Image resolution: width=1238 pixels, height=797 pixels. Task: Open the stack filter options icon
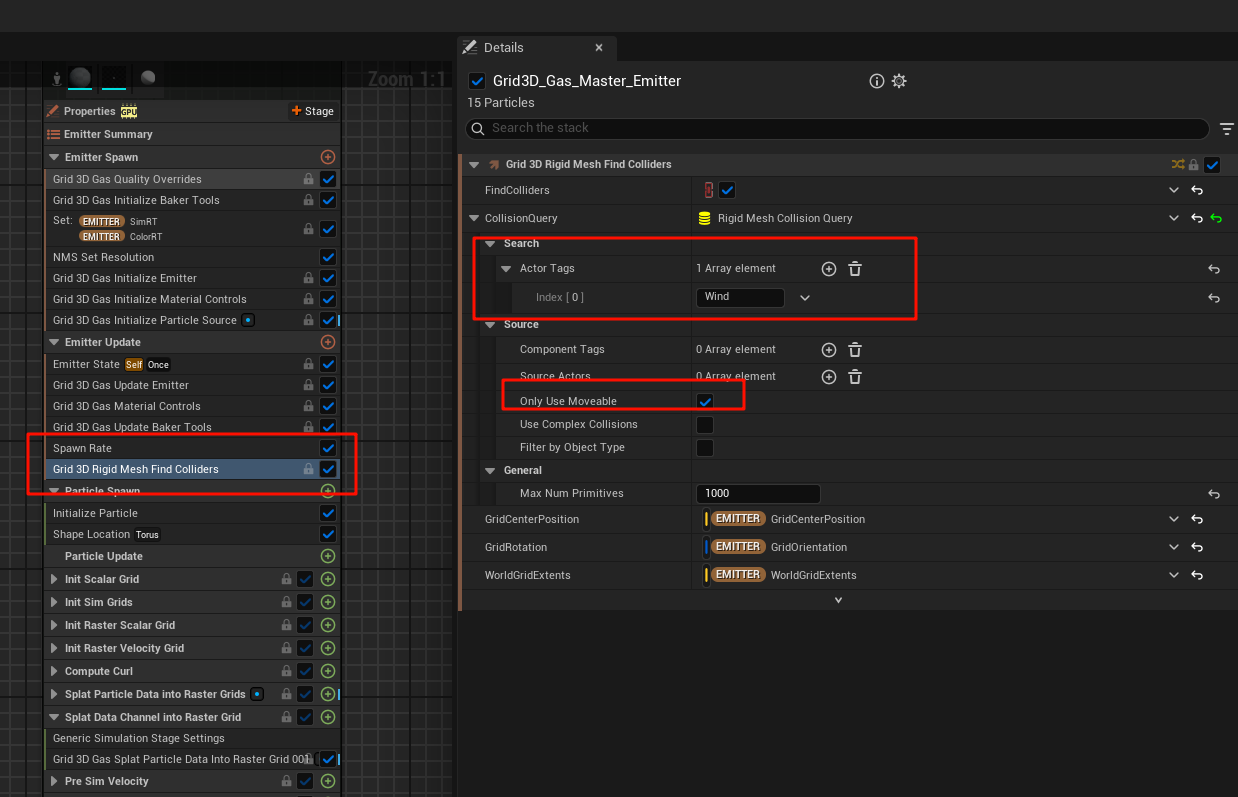(1227, 129)
